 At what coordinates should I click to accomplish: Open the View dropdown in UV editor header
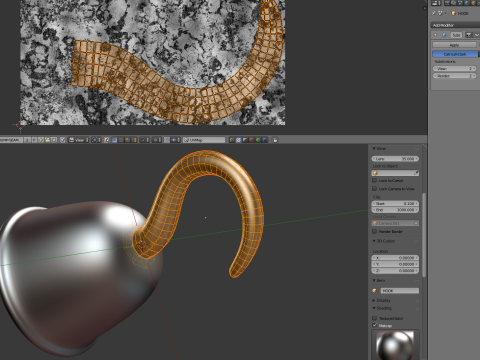pyautogui.click(x=79, y=140)
